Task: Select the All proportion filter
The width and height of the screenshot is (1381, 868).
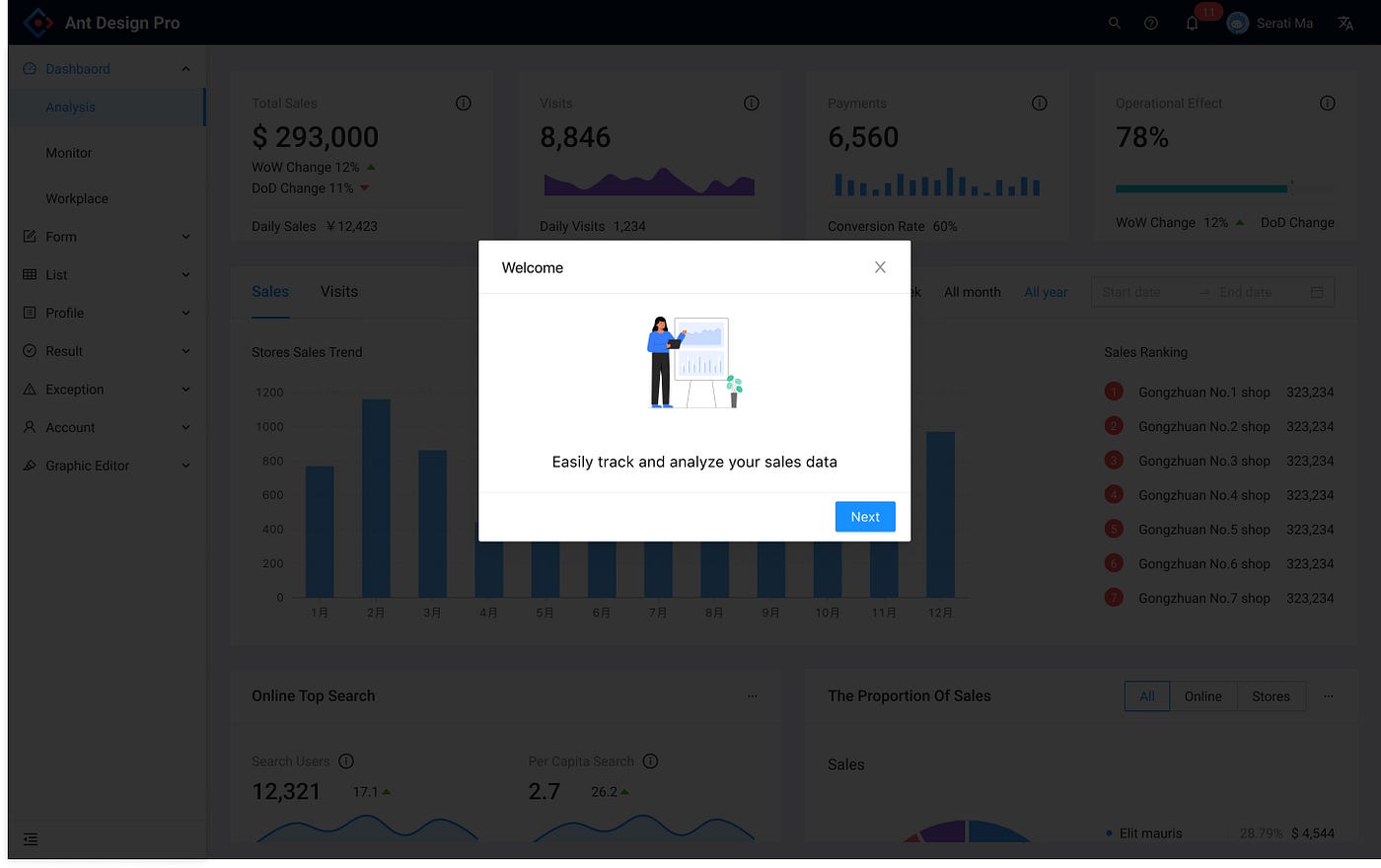Action: [x=1146, y=695]
